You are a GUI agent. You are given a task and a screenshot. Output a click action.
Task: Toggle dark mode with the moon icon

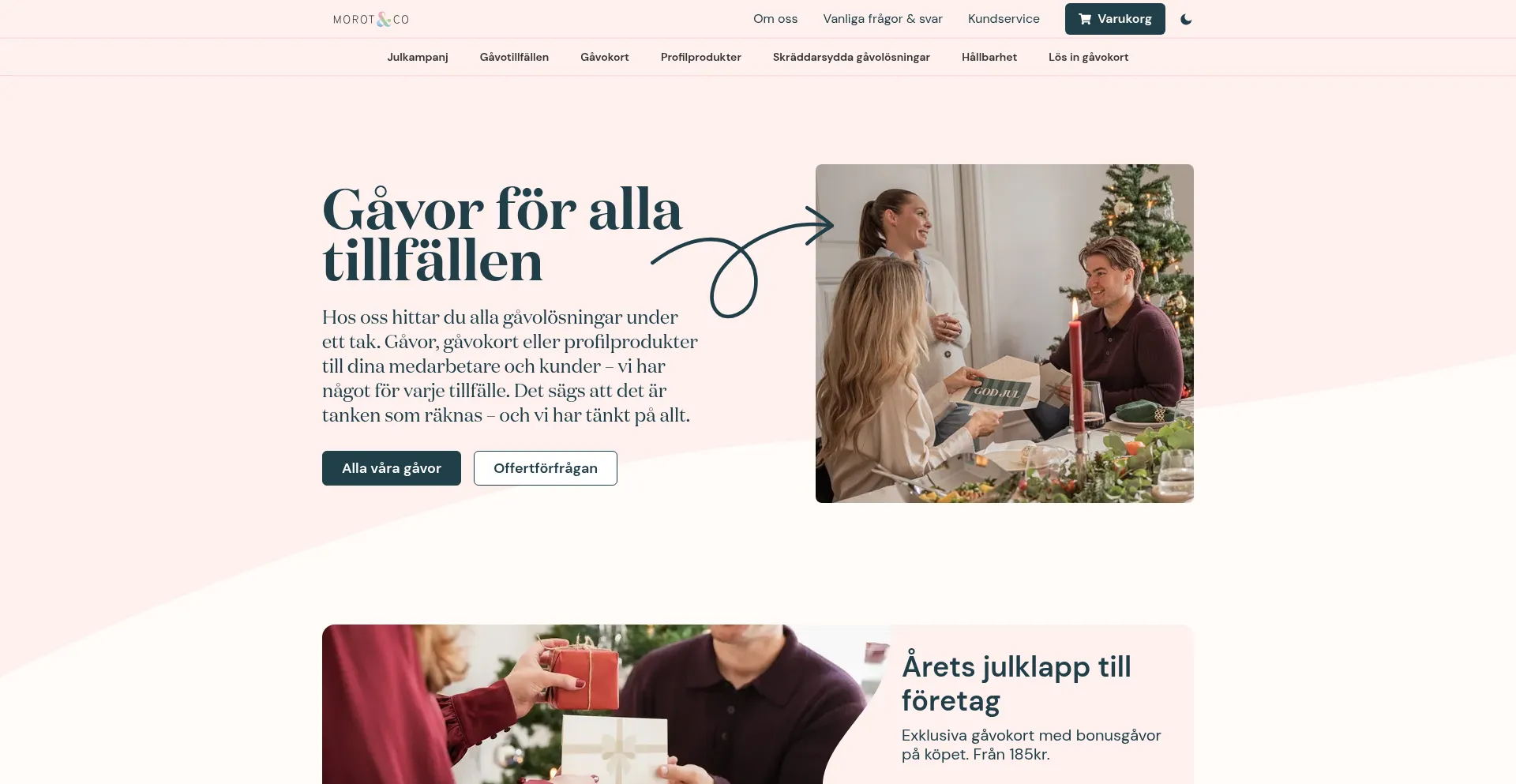coord(1186,19)
